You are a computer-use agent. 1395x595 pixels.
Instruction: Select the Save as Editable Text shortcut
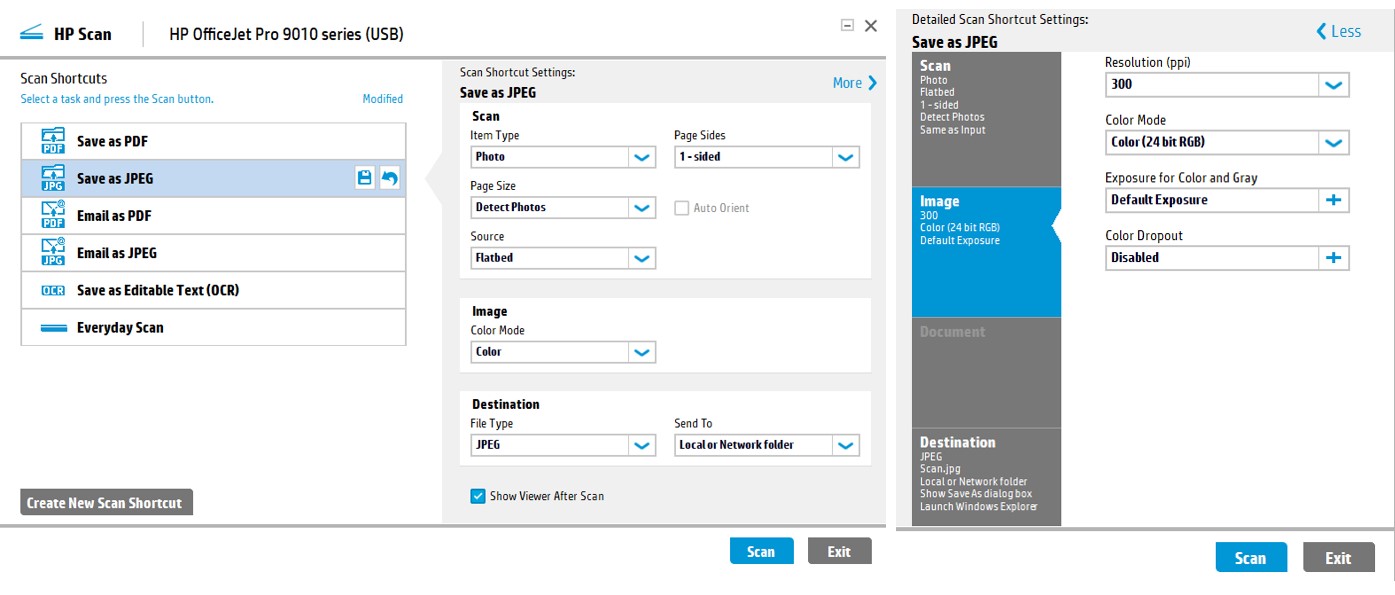point(157,290)
